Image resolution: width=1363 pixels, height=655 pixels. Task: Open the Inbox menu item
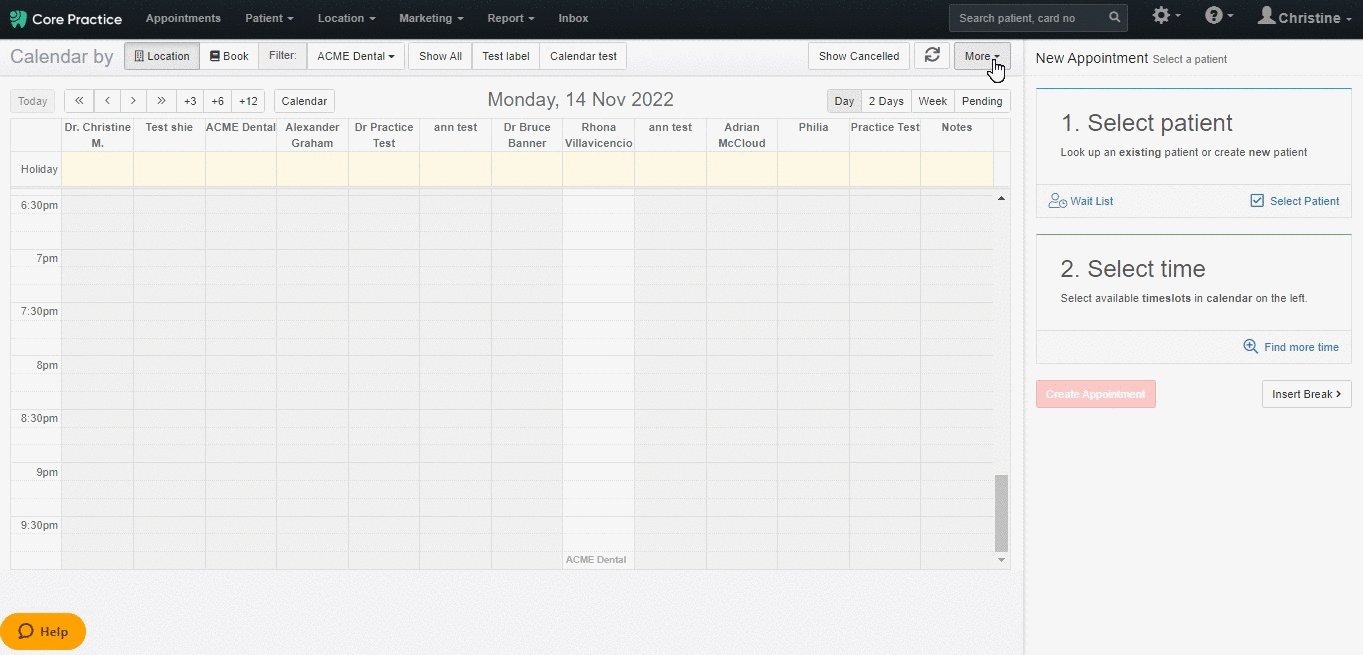[573, 18]
